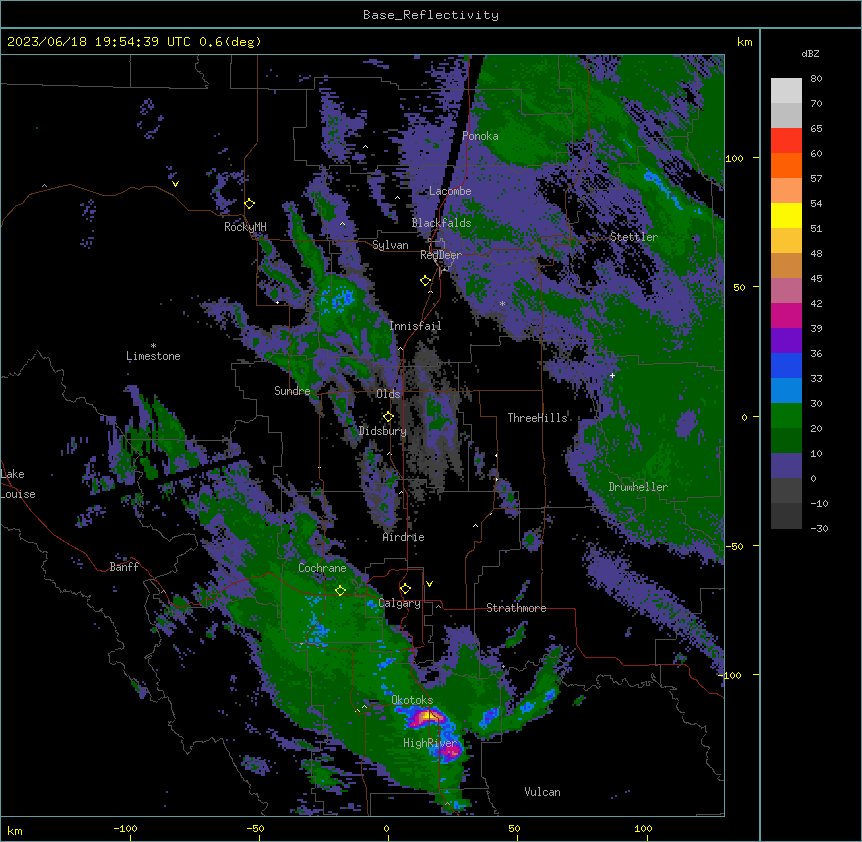This screenshot has height=842, width=862.
Task: Click the Airdrie label
Action: 404,537
